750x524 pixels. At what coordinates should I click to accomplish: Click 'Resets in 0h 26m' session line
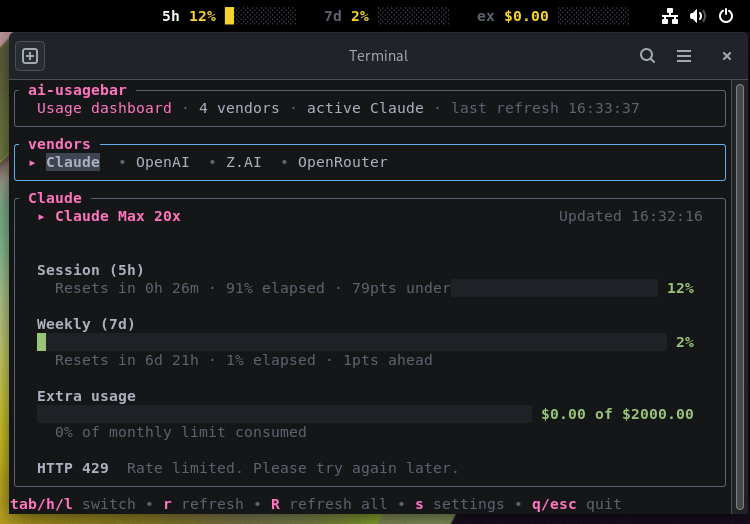pos(127,288)
